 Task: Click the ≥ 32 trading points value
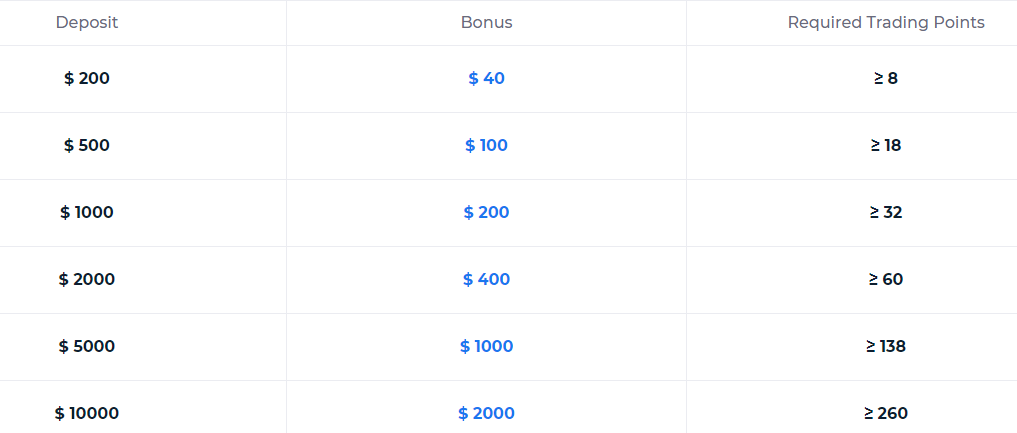click(x=886, y=212)
